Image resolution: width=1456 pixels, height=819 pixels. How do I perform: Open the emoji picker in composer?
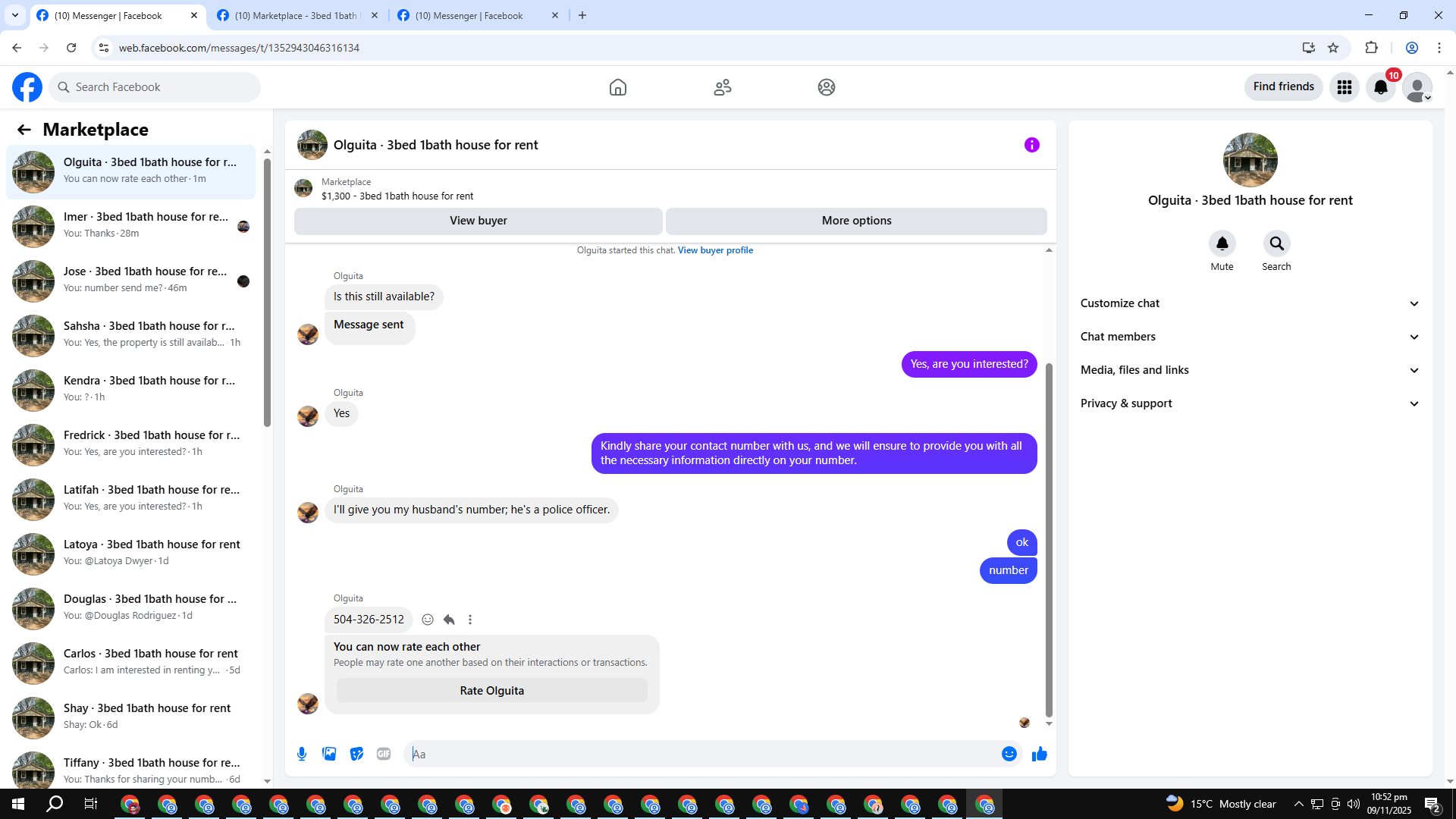pyautogui.click(x=1009, y=754)
